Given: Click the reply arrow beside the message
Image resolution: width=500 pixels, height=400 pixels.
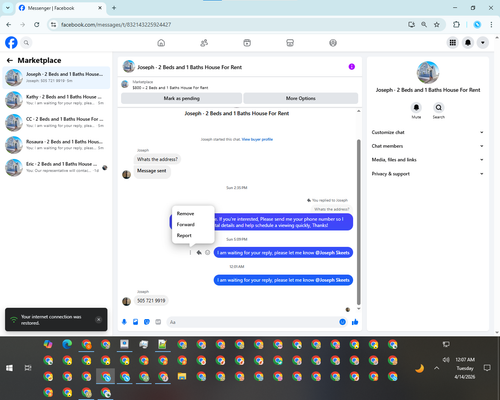Looking at the screenshot, I should (x=199, y=253).
